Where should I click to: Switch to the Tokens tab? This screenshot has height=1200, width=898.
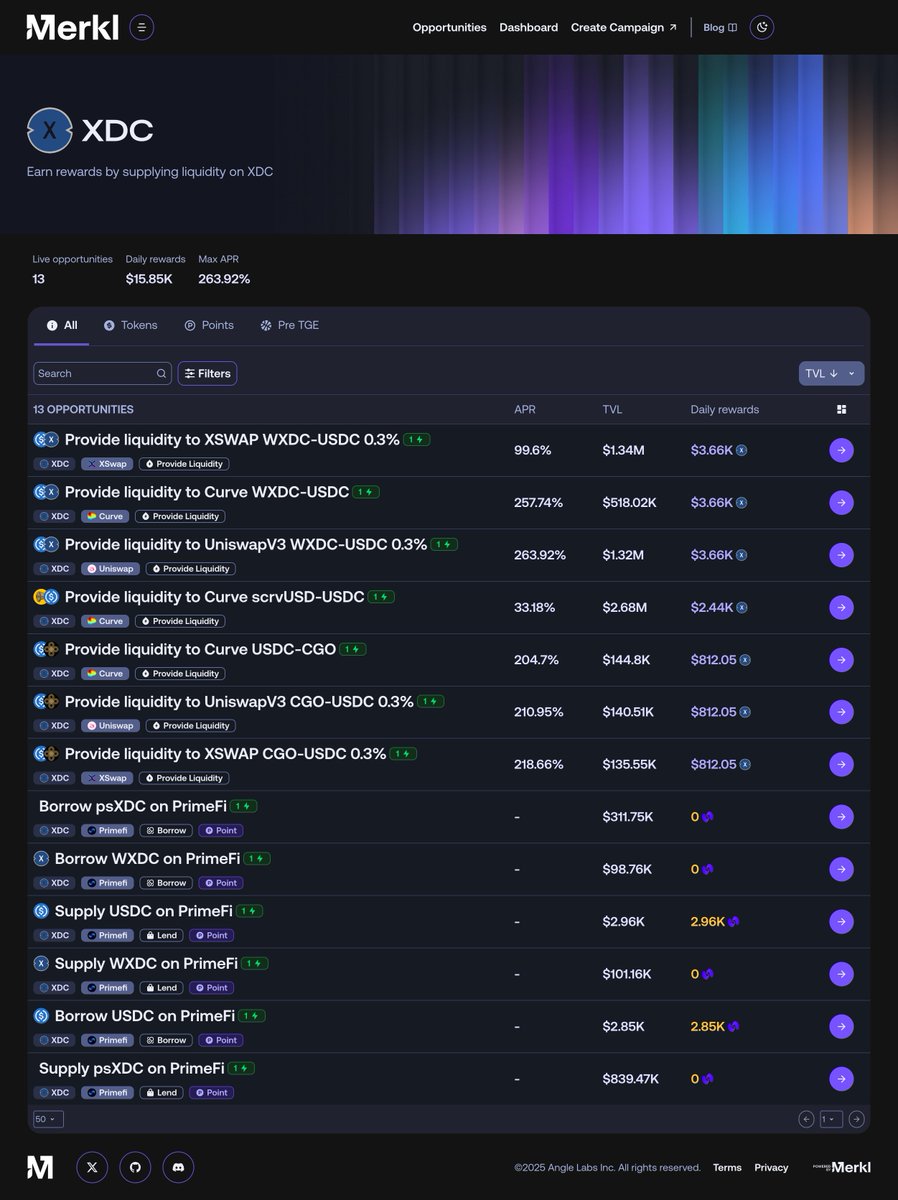click(131, 325)
